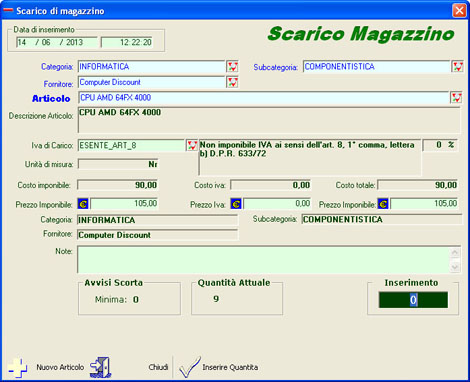Image resolution: width=470 pixels, height=382 pixels.
Task: Open the Subcategoria dropdown arrow icon
Action: (457, 67)
